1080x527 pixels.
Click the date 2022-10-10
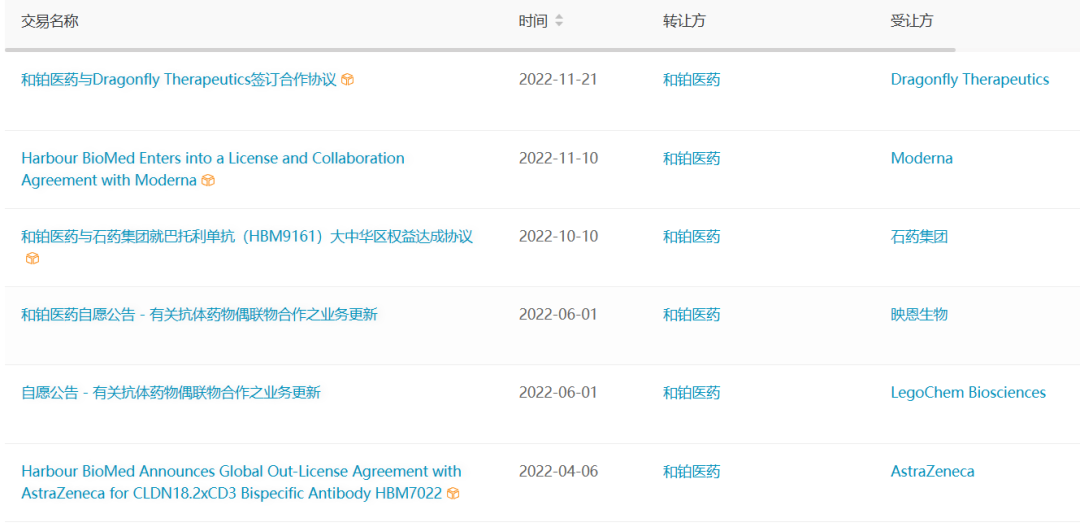pyautogui.click(x=559, y=236)
